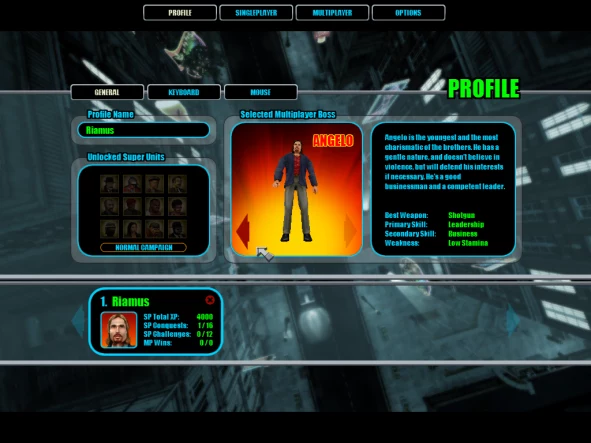Select the woman with long dark hair super unit
Viewport: 591px width, 443px height.
132,229
